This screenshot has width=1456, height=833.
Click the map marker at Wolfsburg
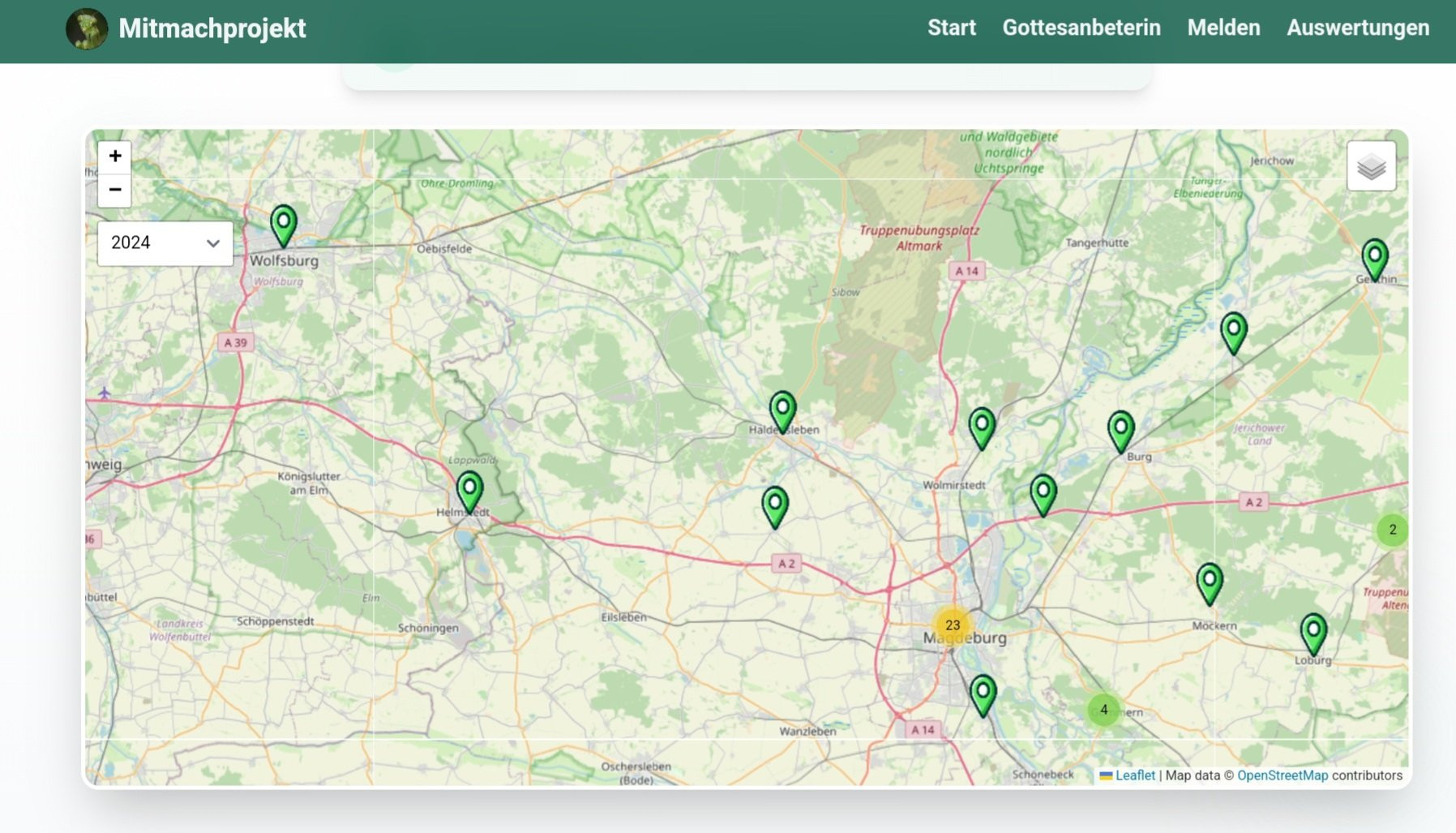pos(283,224)
